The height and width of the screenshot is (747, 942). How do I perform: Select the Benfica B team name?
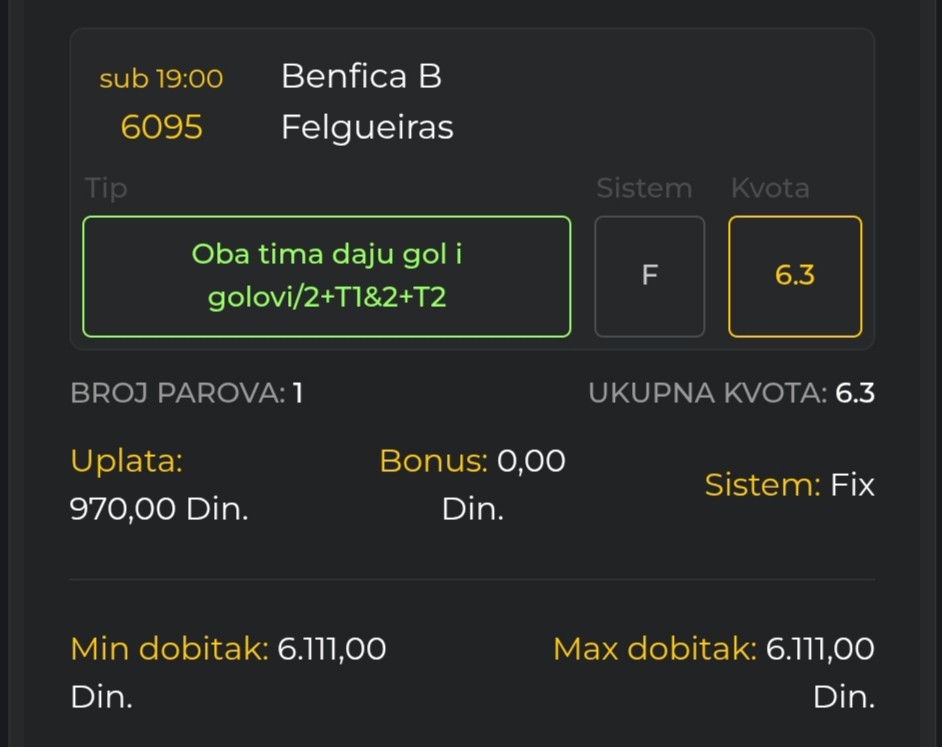(x=361, y=76)
